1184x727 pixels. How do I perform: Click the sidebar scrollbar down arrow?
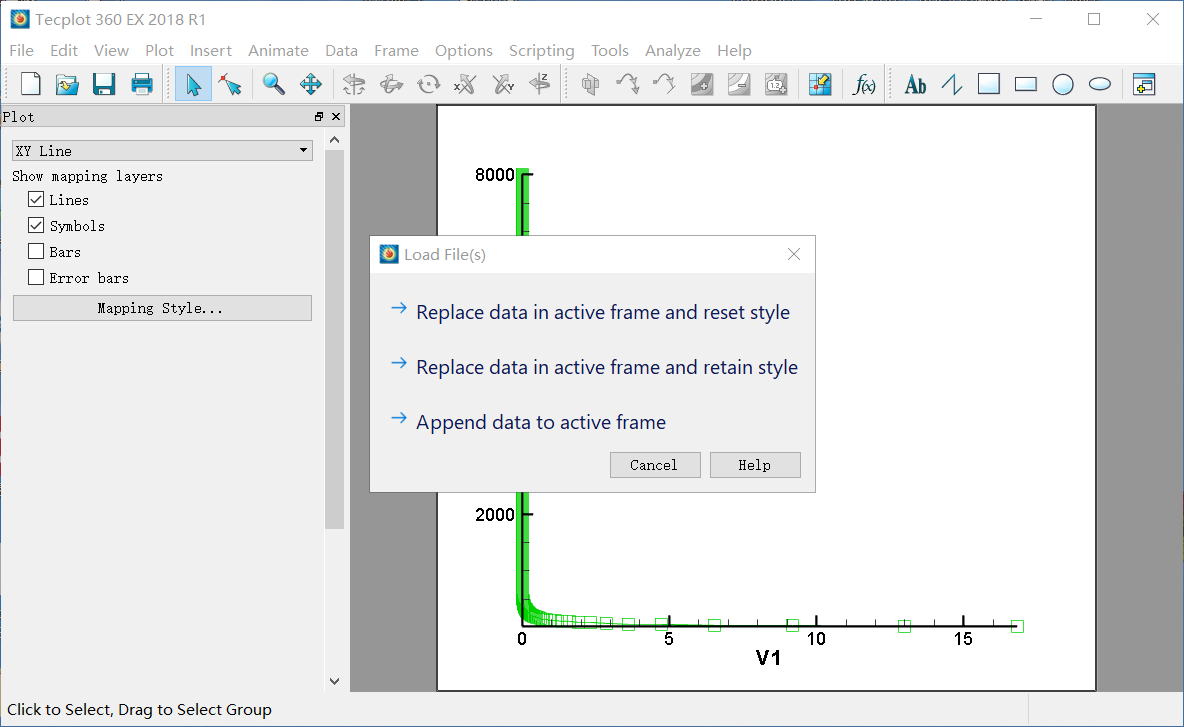pyautogui.click(x=335, y=681)
